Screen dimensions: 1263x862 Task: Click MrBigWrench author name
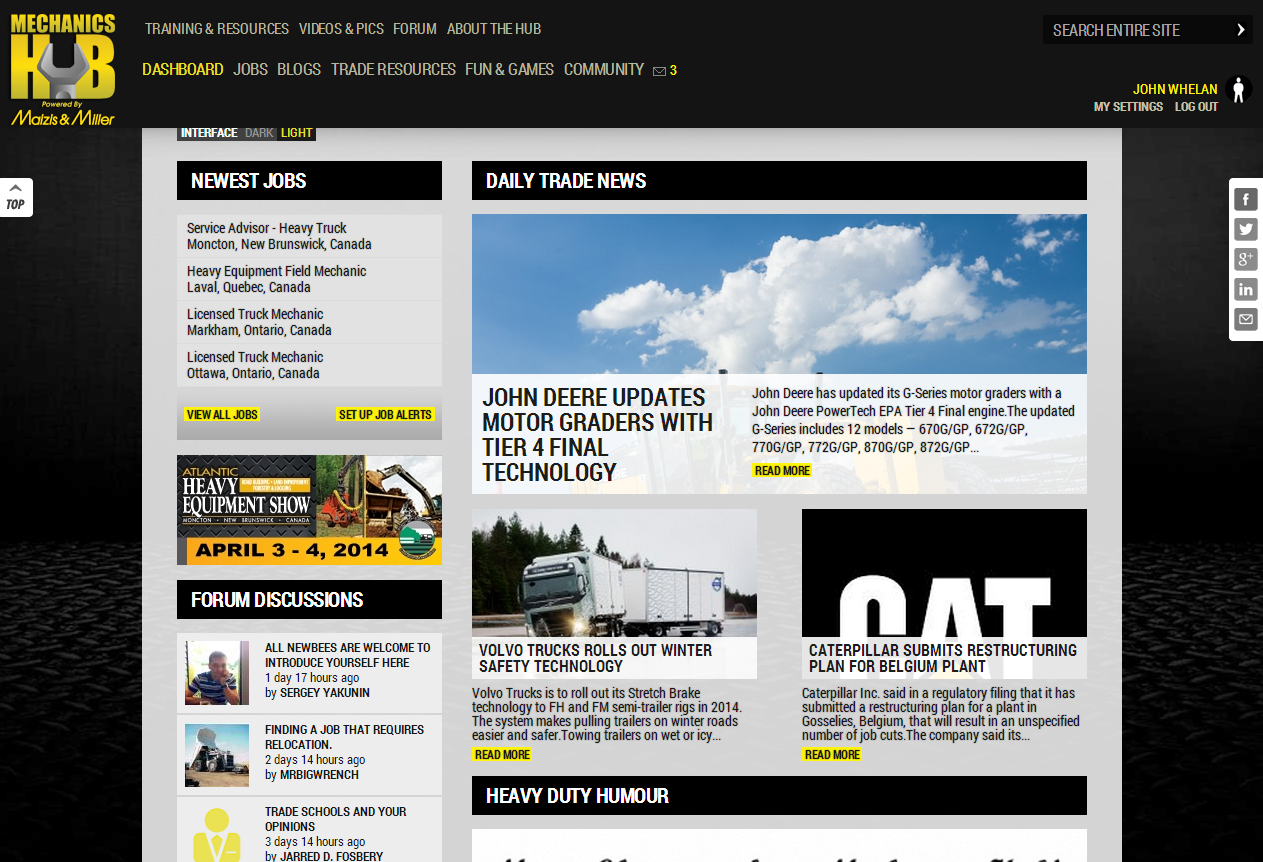pos(319,775)
